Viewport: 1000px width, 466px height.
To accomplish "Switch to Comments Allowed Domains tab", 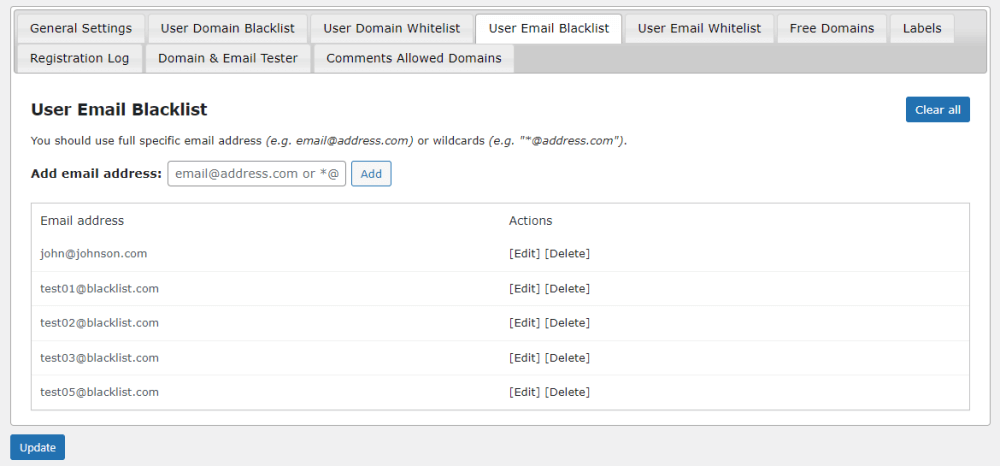I will [414, 58].
